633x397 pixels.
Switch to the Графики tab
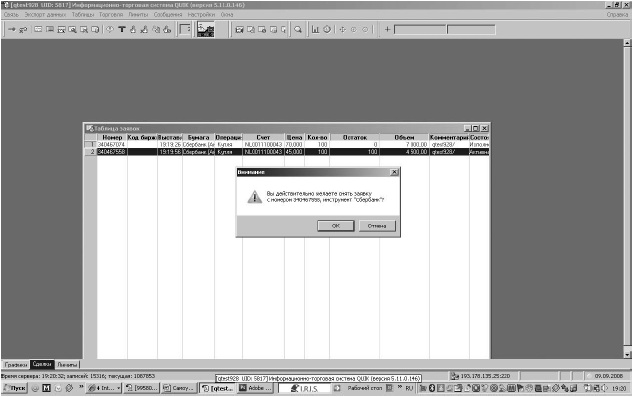click(16, 365)
